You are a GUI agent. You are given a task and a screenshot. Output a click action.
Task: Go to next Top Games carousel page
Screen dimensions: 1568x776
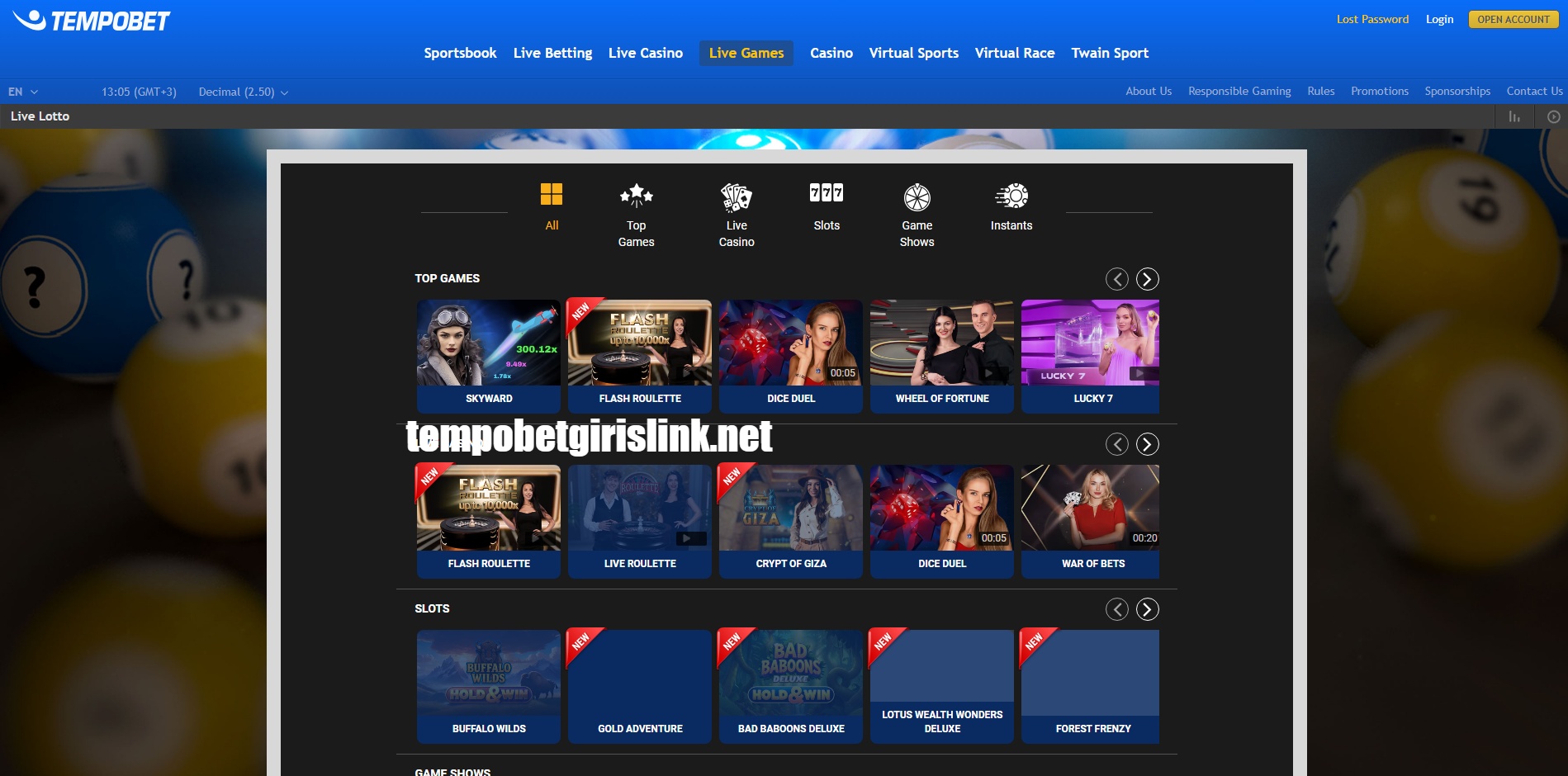(1148, 279)
